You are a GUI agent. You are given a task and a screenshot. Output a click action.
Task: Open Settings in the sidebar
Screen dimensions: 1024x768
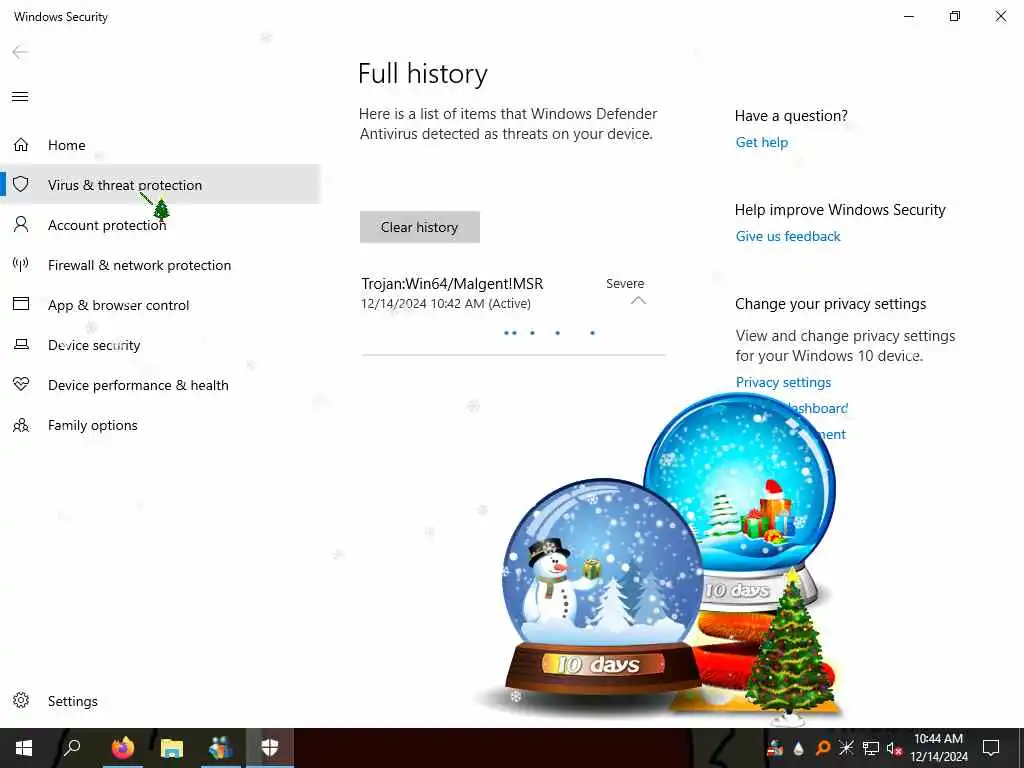click(x=160, y=701)
